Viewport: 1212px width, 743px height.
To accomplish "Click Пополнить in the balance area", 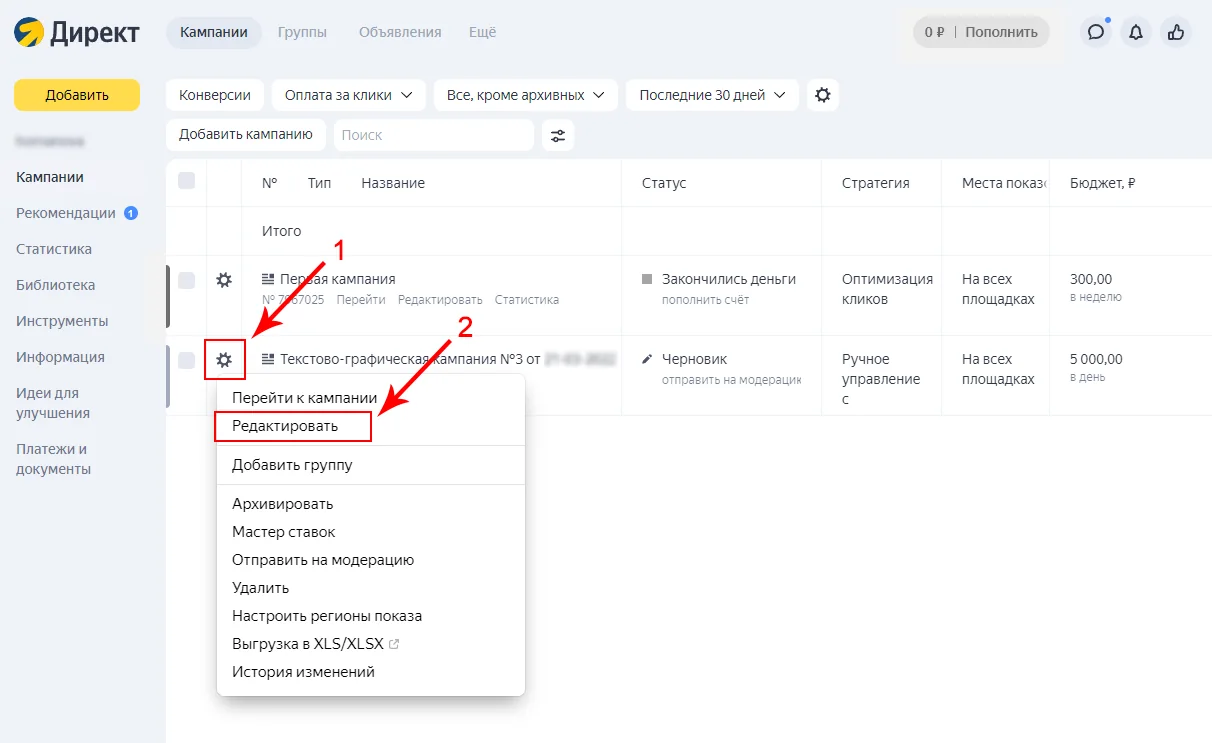I will point(1001,32).
